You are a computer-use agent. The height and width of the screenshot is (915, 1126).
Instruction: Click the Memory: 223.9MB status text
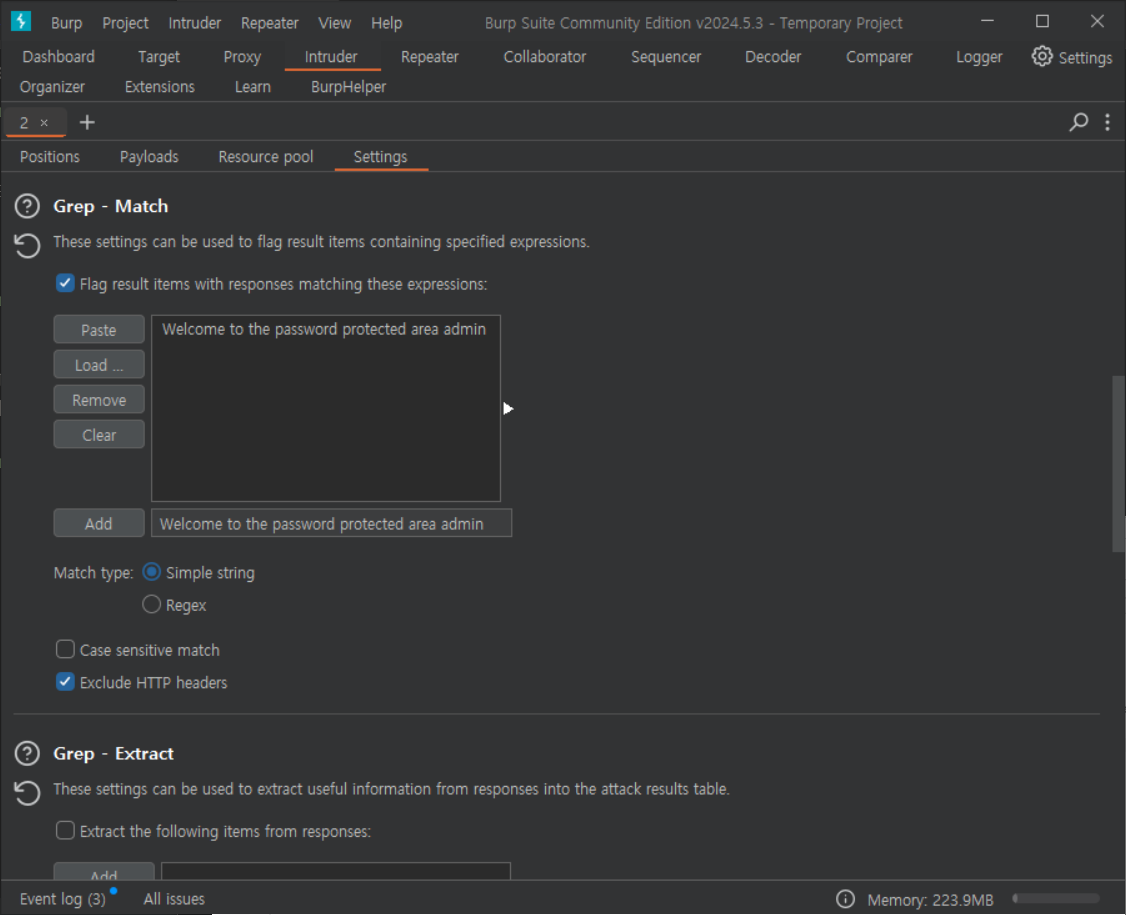(930, 900)
